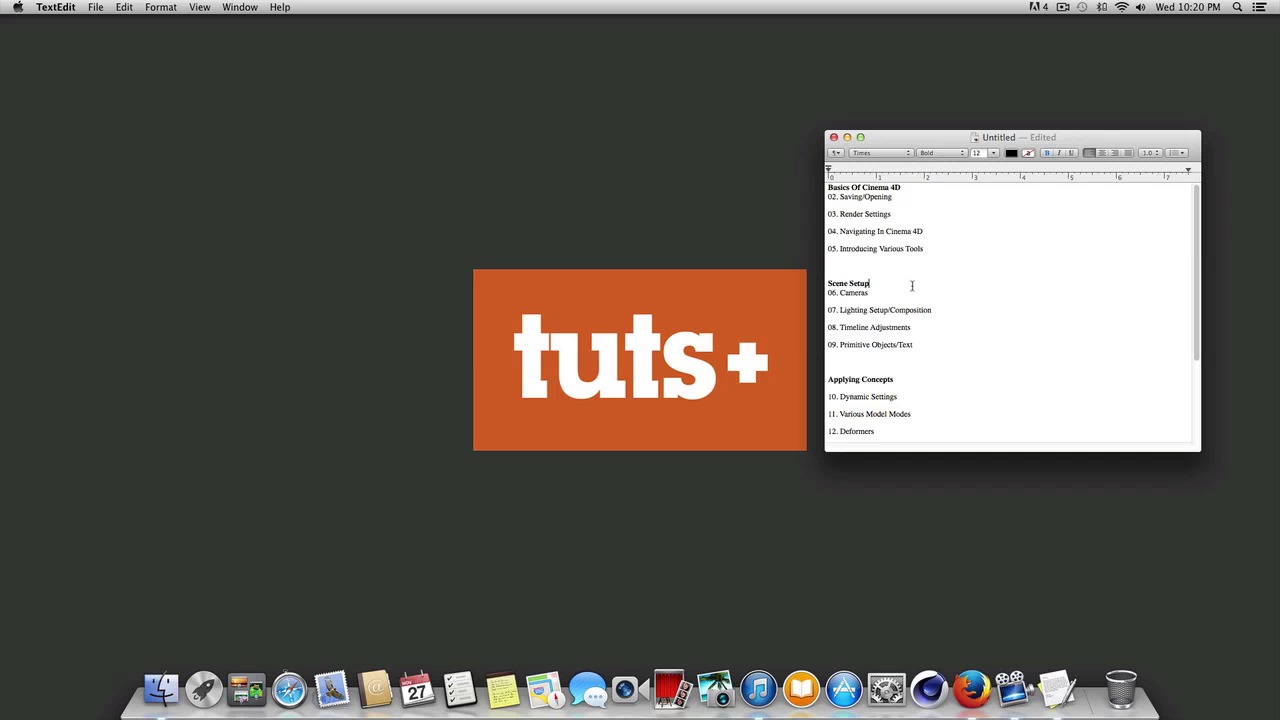Image resolution: width=1280 pixels, height=720 pixels.
Task: Open the Wi-Fi menu
Action: [1122, 7]
